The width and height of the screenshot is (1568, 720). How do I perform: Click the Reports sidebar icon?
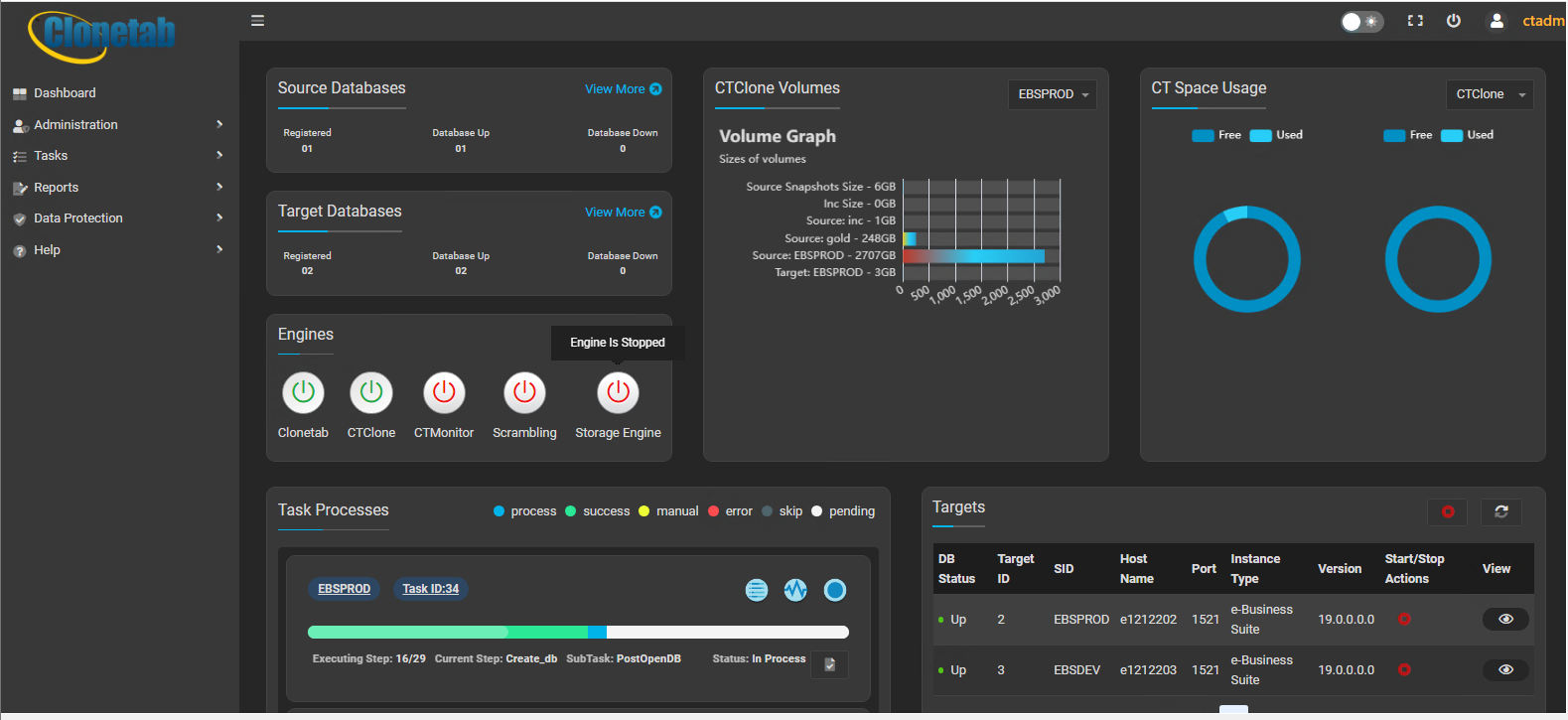(19, 188)
